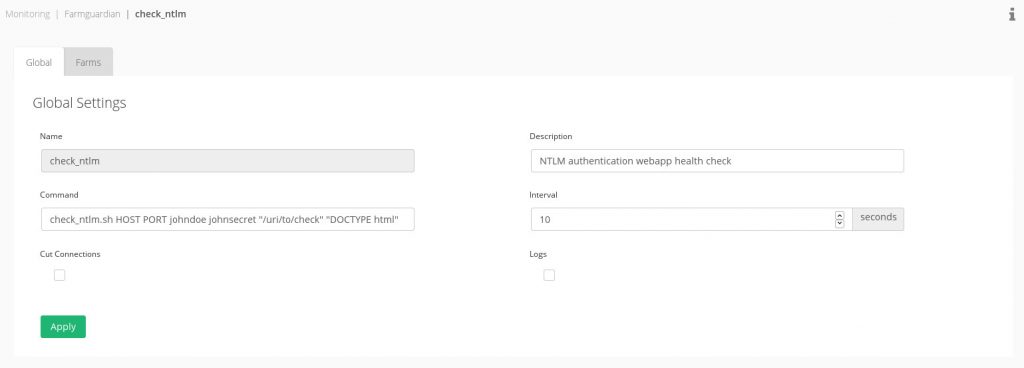Click the disabled Name field
Screen dimensions: 1024x368
[228, 161]
